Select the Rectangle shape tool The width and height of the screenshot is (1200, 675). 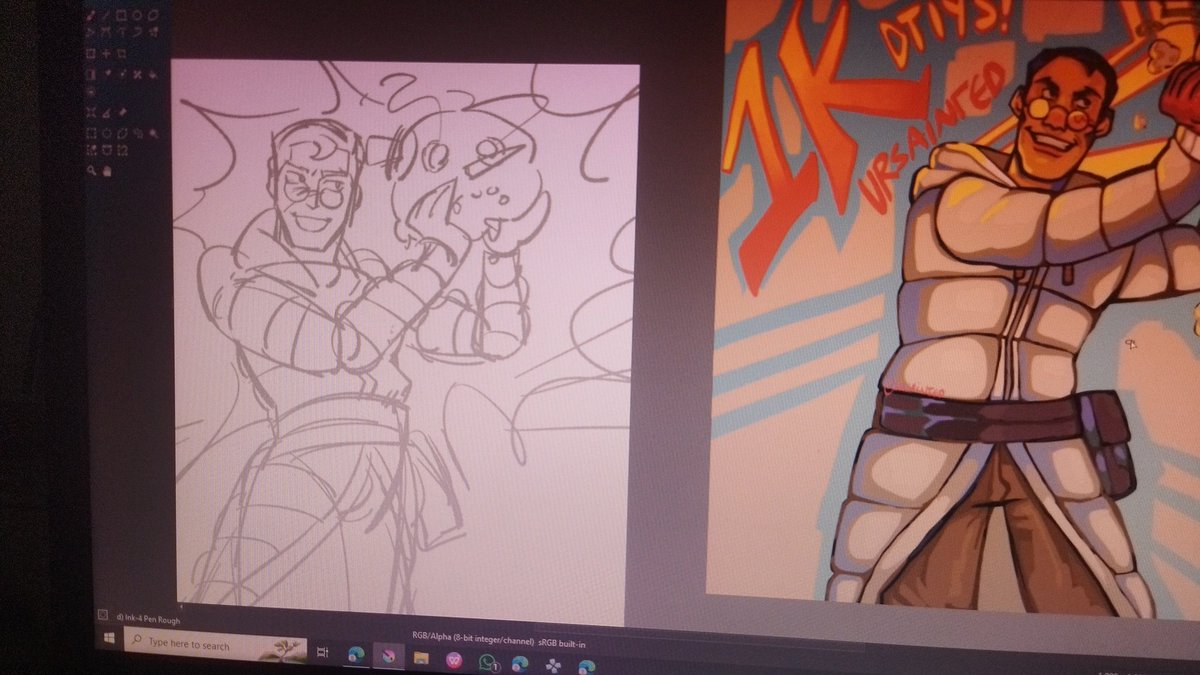coord(122,16)
